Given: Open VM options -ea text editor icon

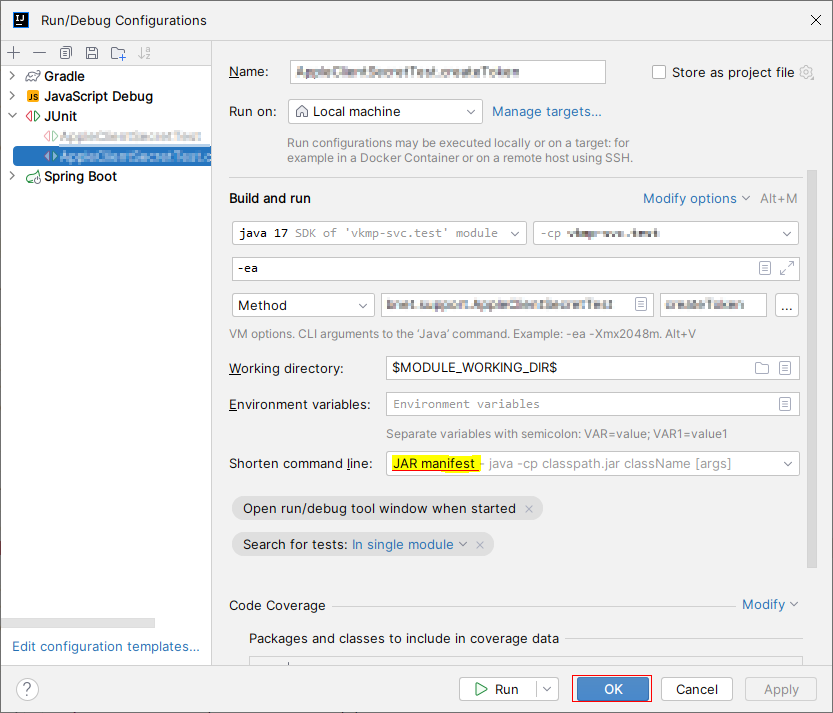Looking at the screenshot, I should coord(764,268).
